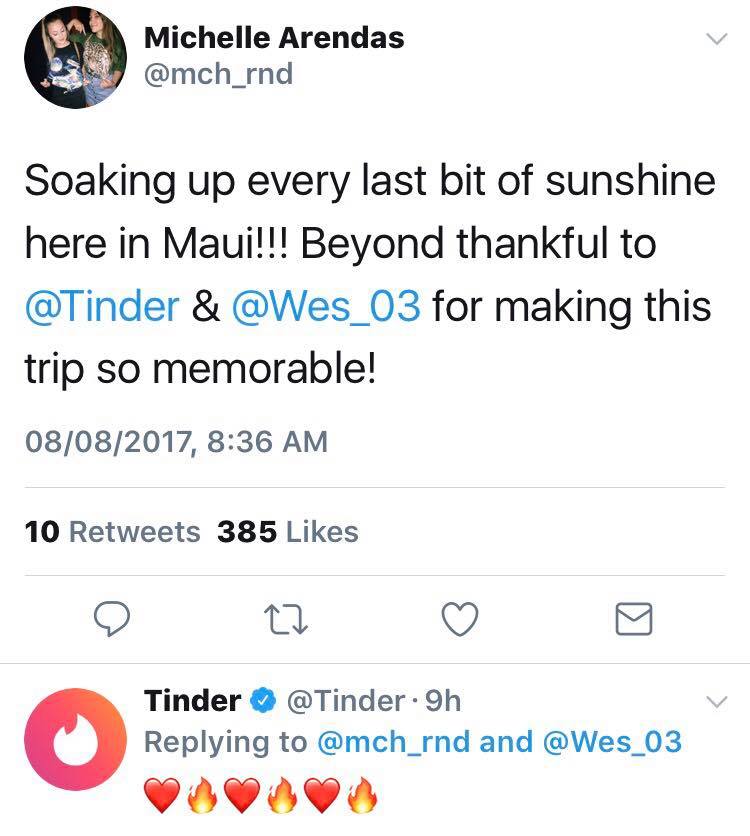
Task: Tap the heart and fire emoji reply
Action: [263, 797]
